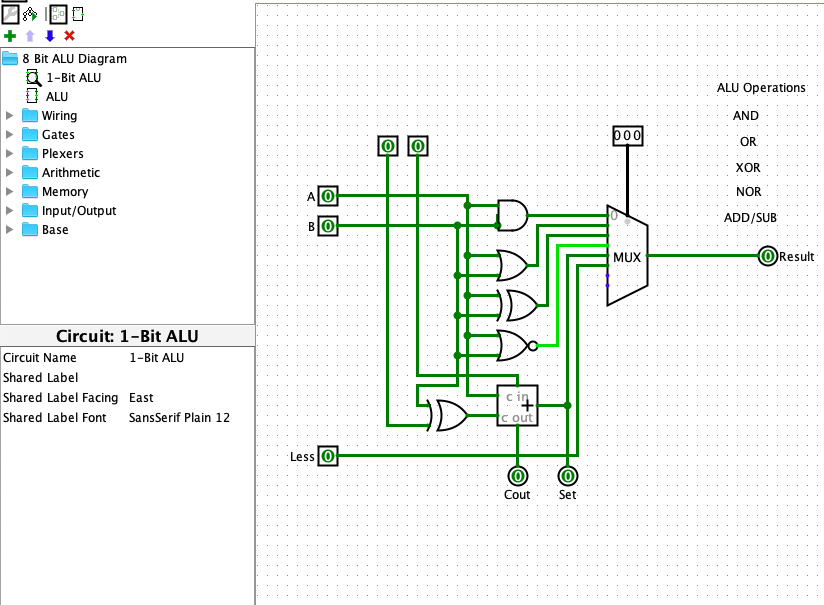This screenshot has width=824, height=605.
Task: Edit the Circuit Name value field
Action: pos(191,357)
